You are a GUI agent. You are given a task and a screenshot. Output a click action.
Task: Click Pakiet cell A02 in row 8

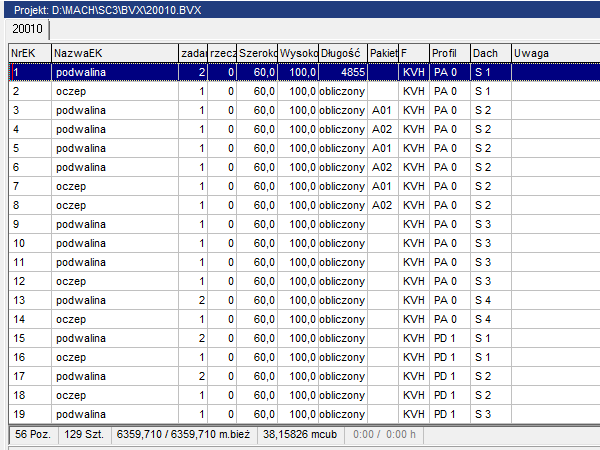coord(381,205)
